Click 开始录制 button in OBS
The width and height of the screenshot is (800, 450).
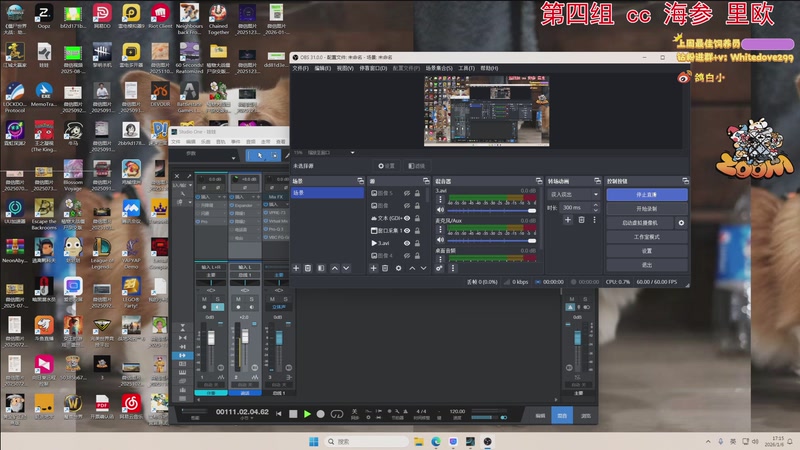pos(647,209)
